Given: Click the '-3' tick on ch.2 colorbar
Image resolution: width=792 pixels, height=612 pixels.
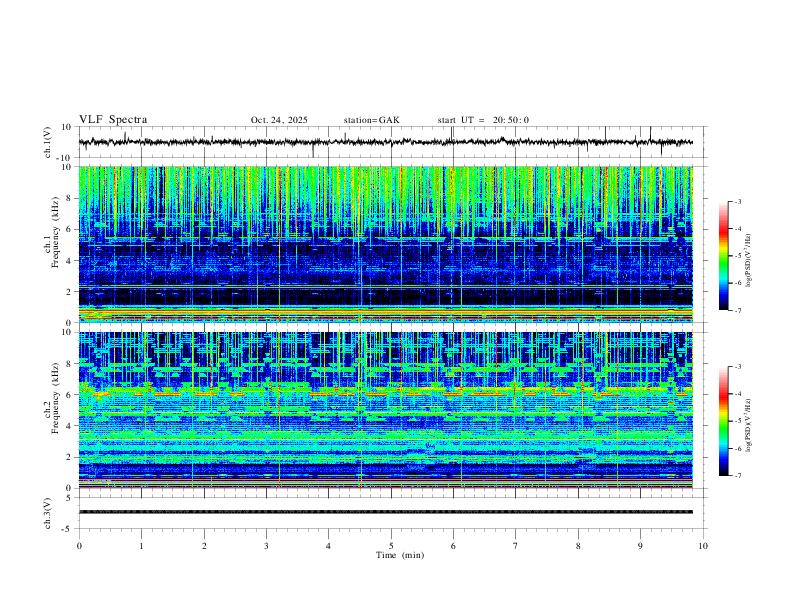Looking at the screenshot, I should coord(738,367).
